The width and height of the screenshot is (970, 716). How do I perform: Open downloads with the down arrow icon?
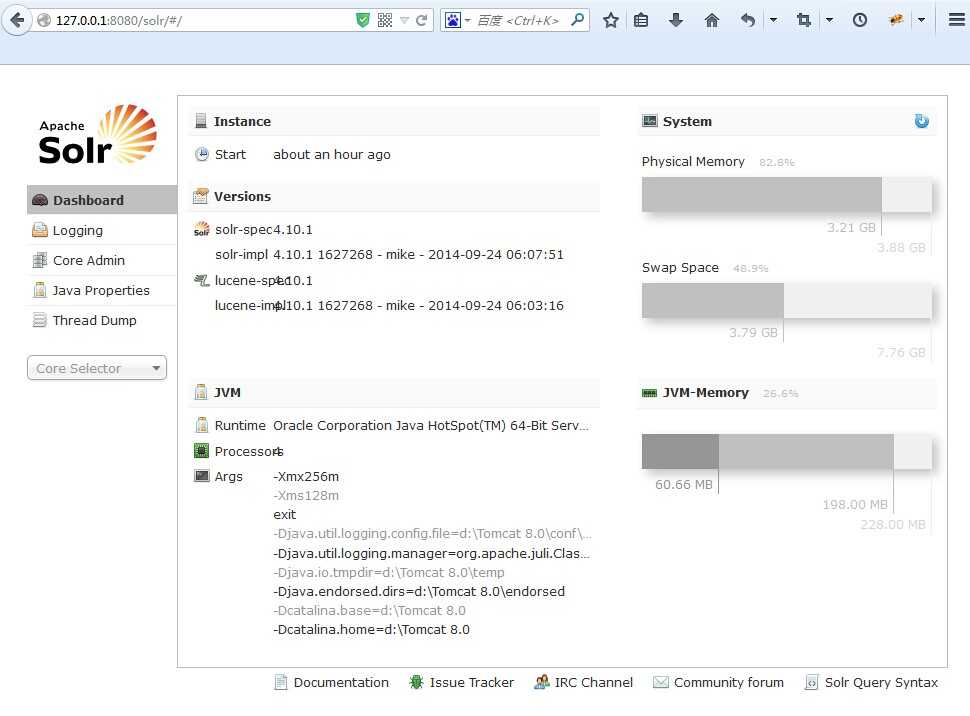click(x=676, y=20)
